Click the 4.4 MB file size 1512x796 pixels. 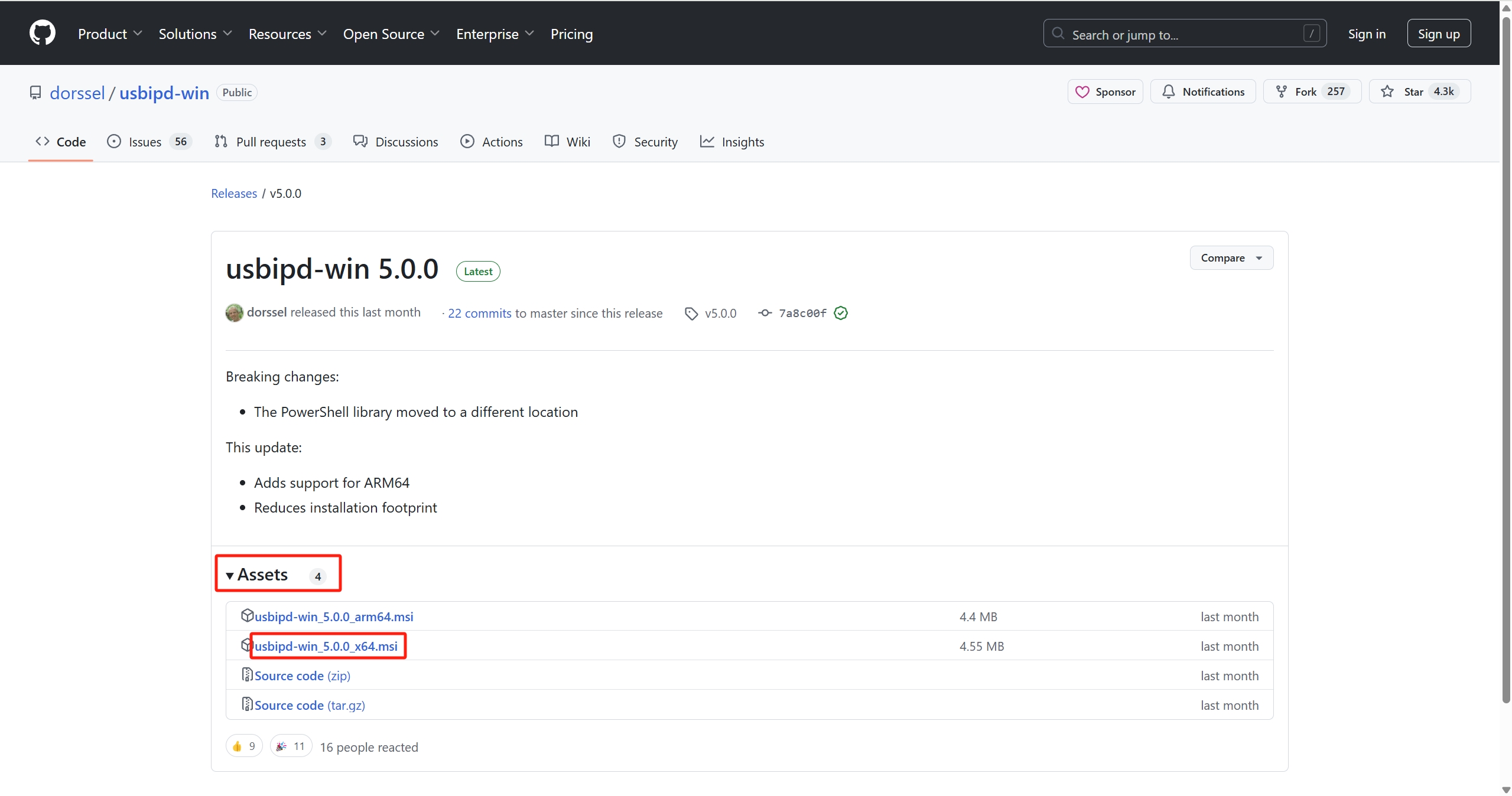point(978,616)
